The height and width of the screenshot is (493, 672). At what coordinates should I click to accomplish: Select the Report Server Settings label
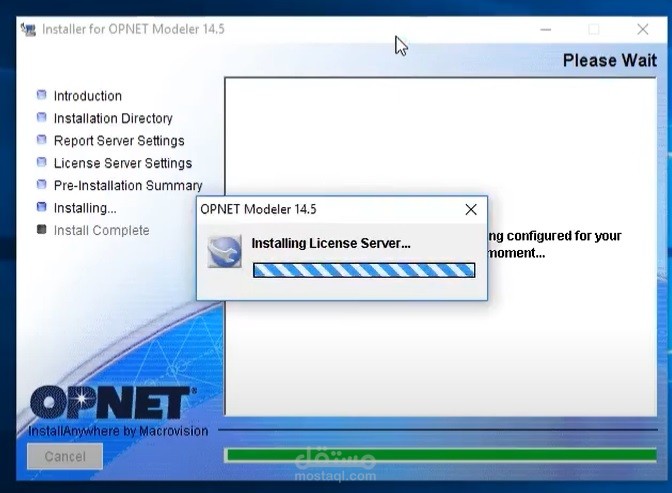(x=119, y=141)
